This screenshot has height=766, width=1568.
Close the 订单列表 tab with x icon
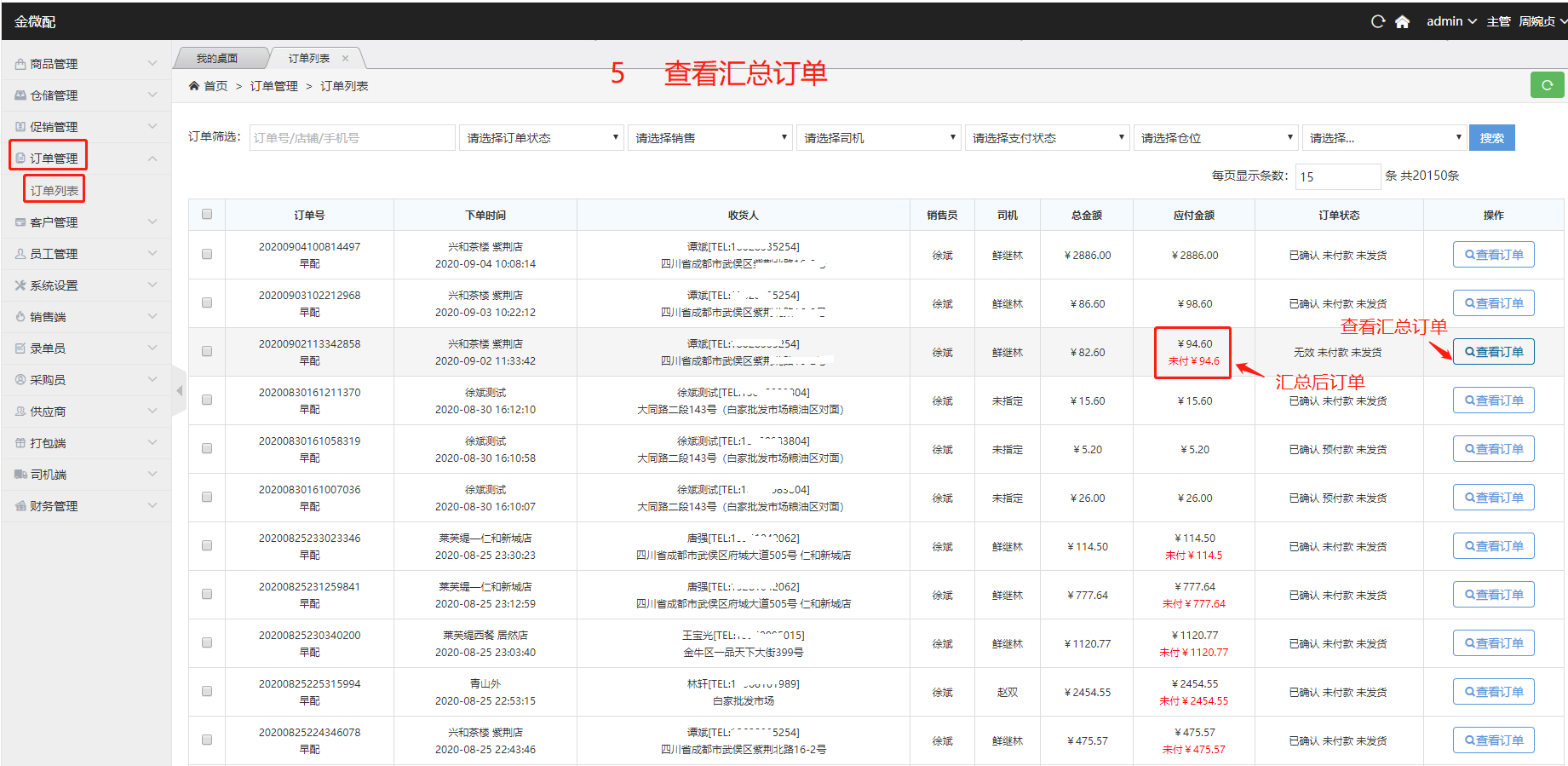tap(345, 59)
